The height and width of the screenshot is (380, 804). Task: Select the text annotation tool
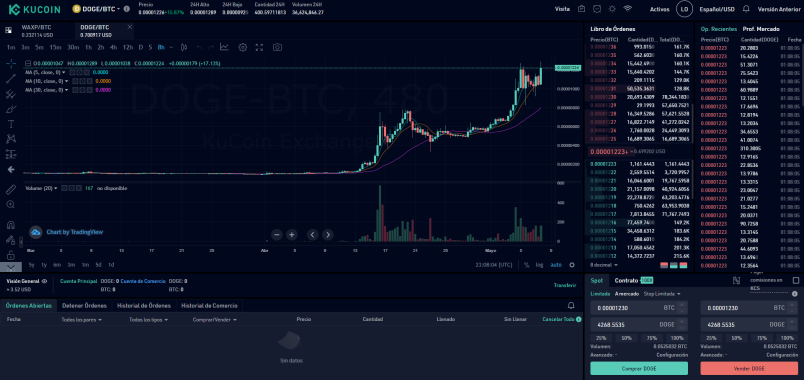pos(11,124)
